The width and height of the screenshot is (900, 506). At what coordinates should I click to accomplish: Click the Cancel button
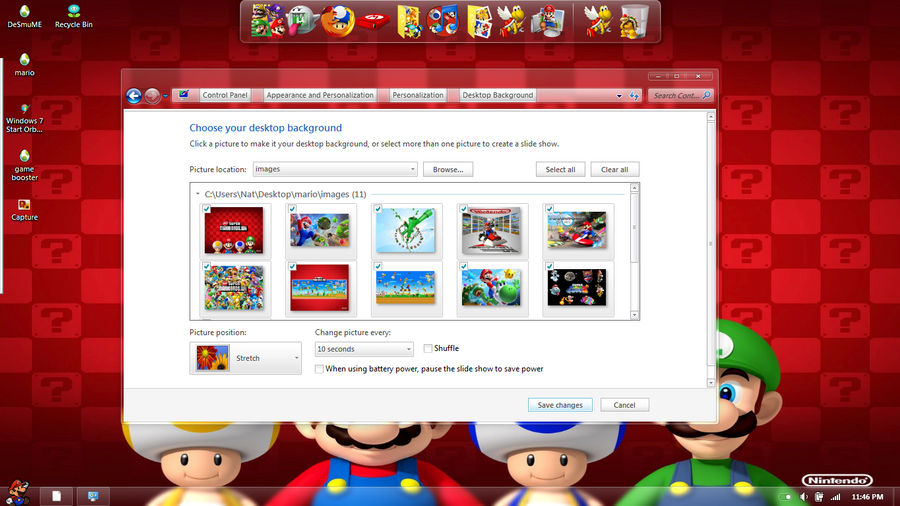click(x=624, y=405)
